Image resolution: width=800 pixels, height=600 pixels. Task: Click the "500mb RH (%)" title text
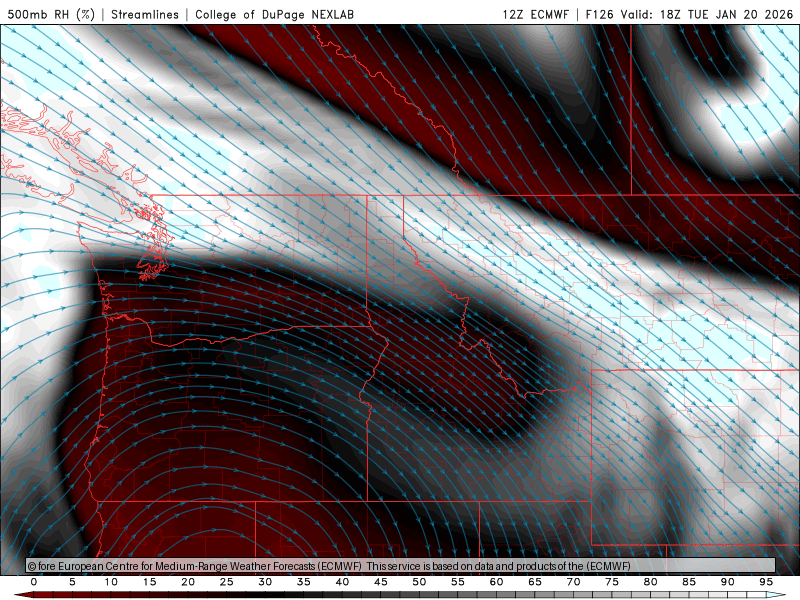(x=51, y=14)
